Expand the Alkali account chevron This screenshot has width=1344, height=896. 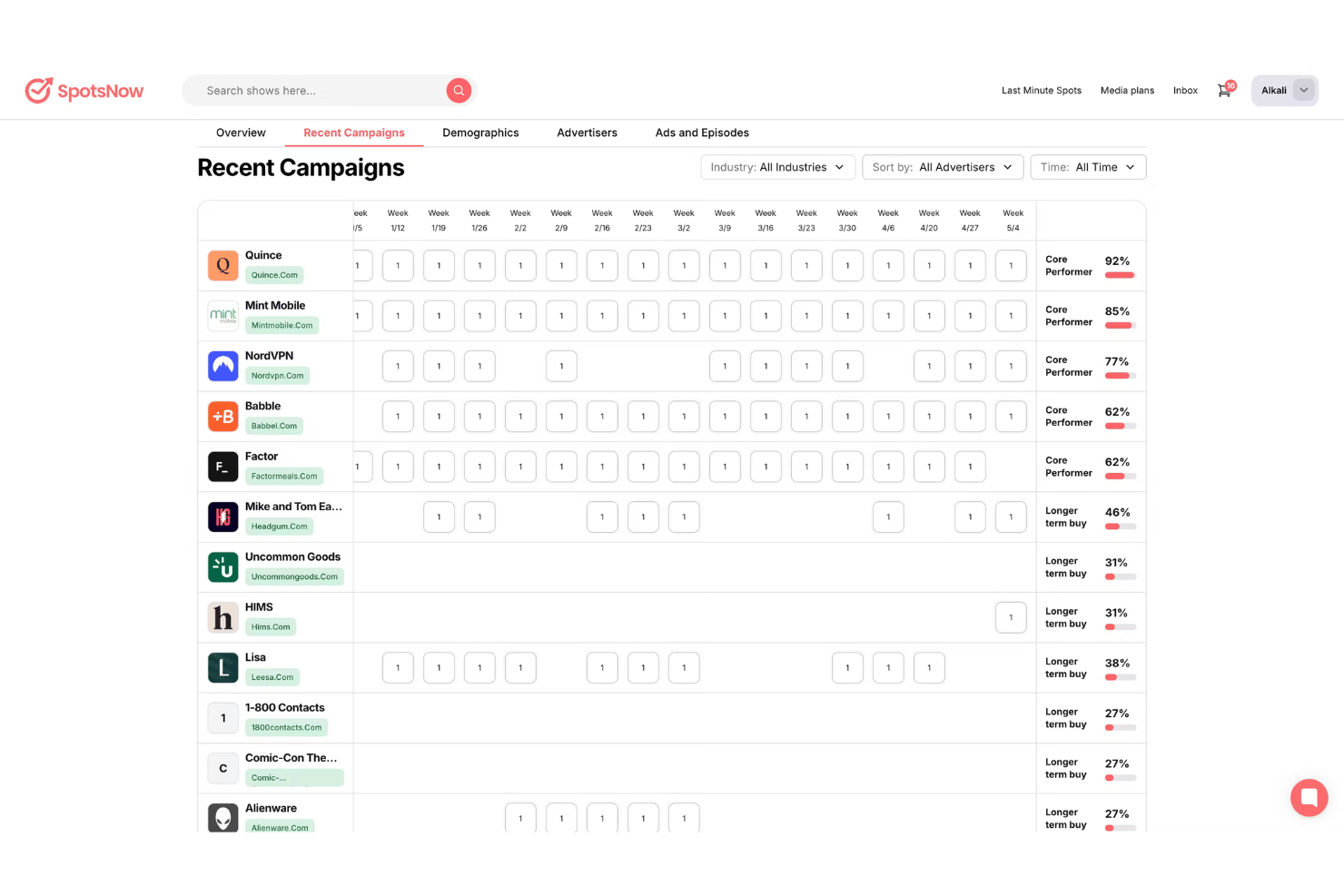(x=1304, y=90)
